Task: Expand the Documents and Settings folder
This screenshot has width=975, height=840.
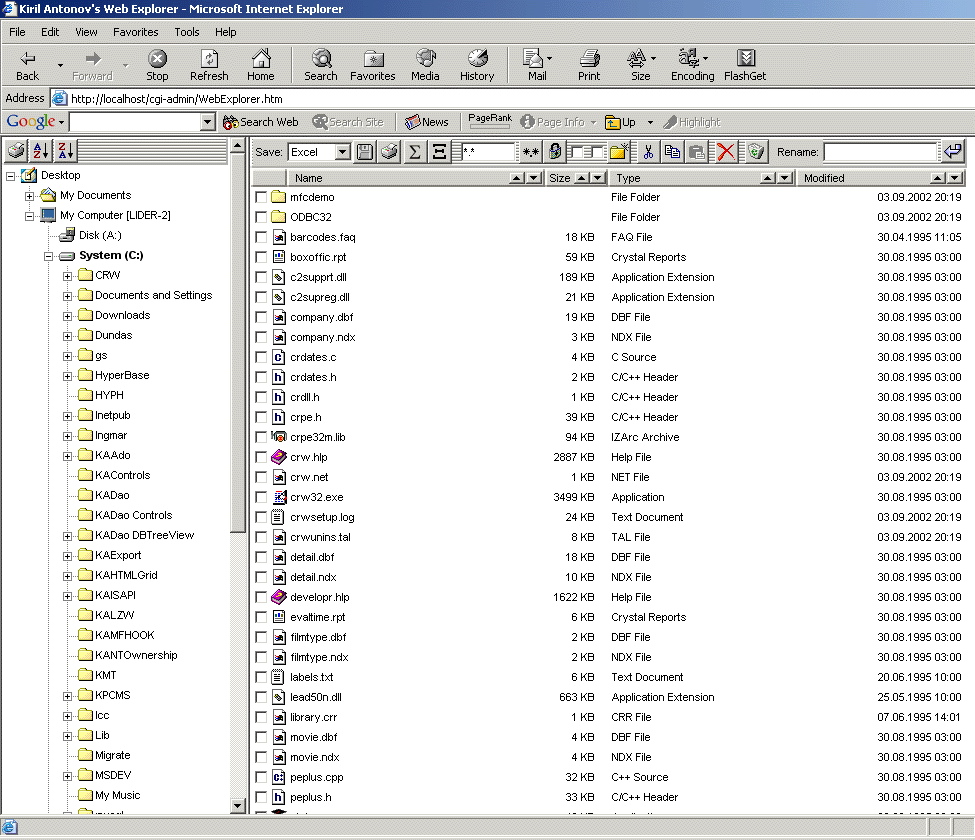Action: click(x=68, y=296)
